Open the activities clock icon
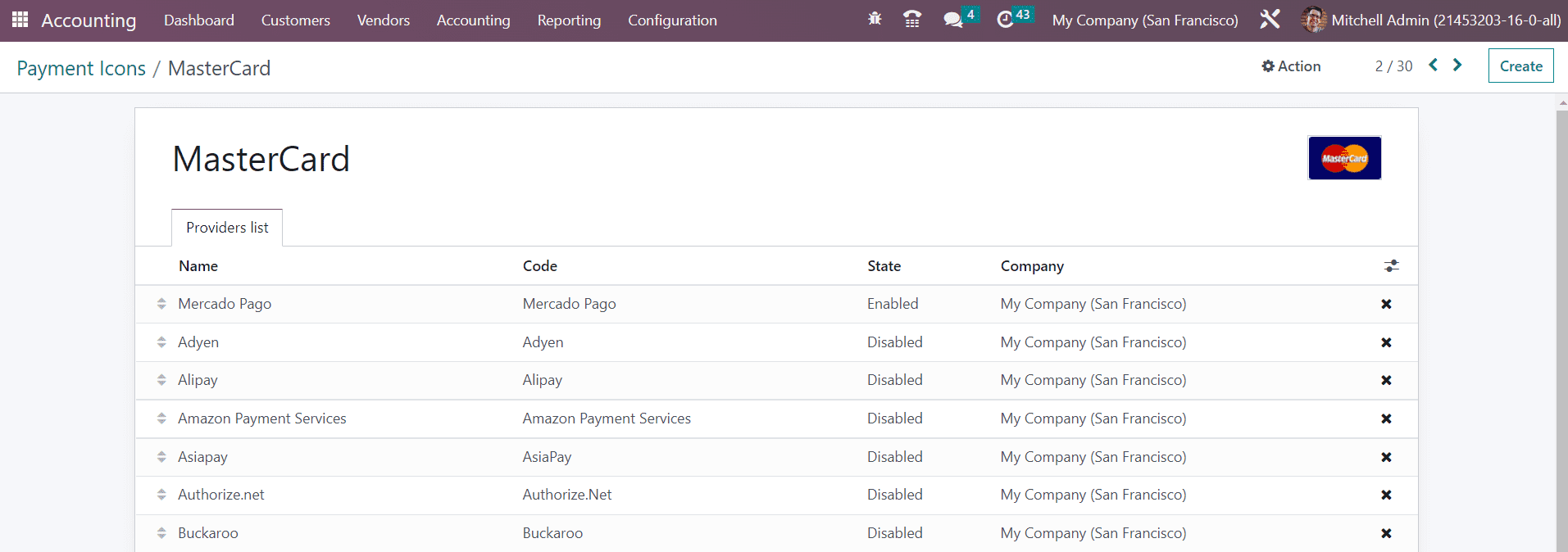Screen dimensions: 1568x552 click(x=1006, y=20)
